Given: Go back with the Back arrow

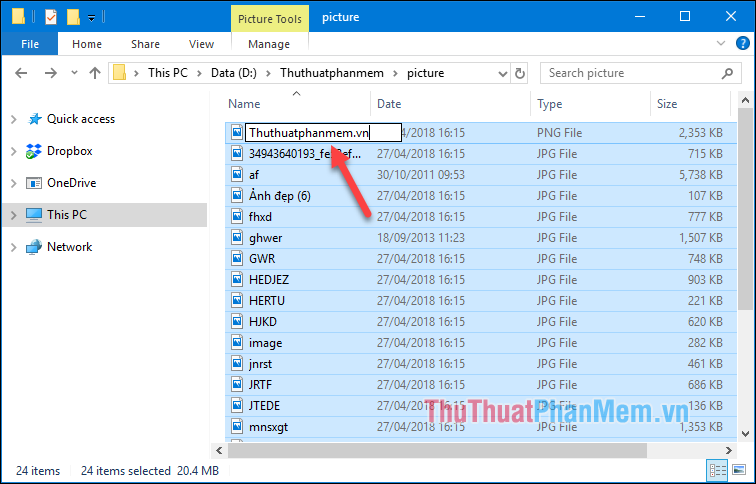Looking at the screenshot, I should tap(21, 73).
